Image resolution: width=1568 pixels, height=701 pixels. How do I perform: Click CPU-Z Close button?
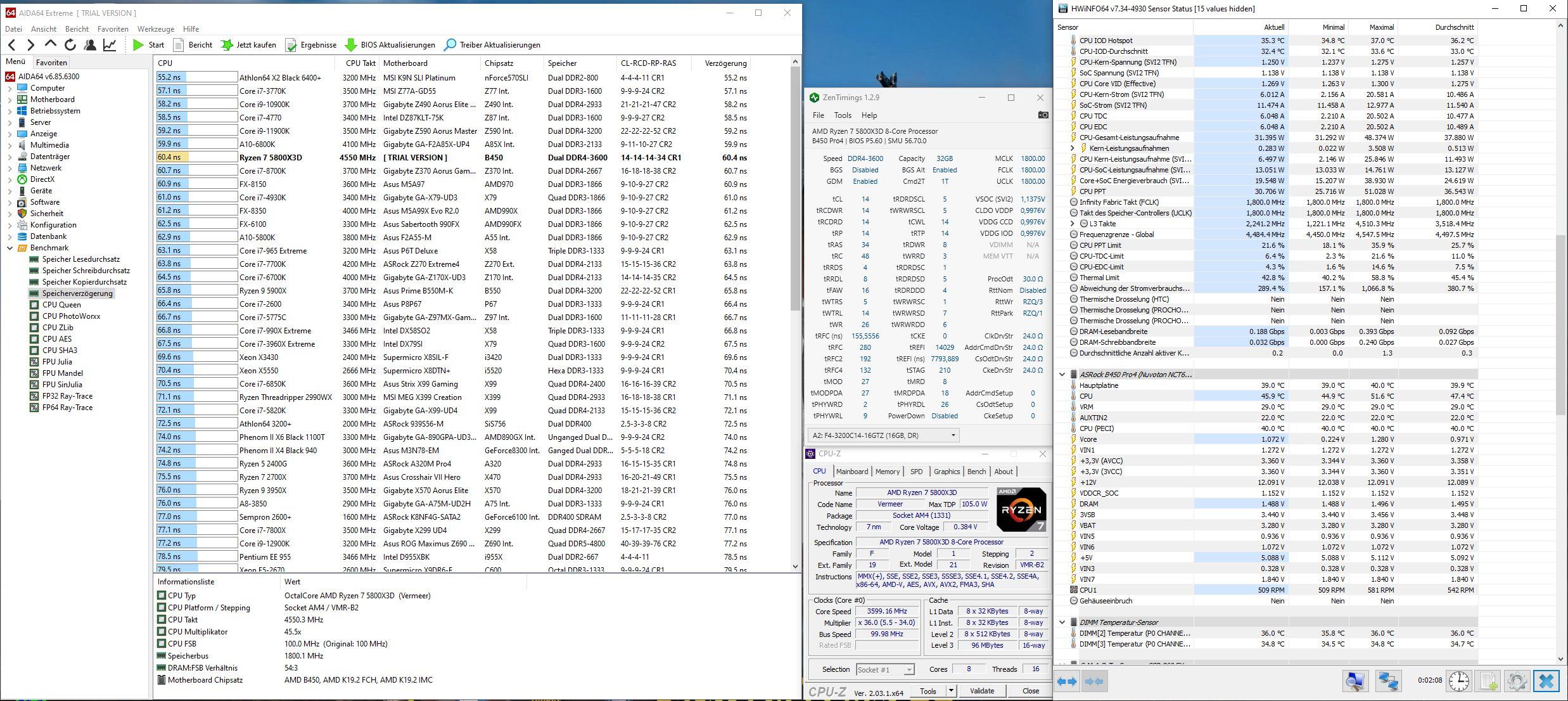tap(1030, 691)
